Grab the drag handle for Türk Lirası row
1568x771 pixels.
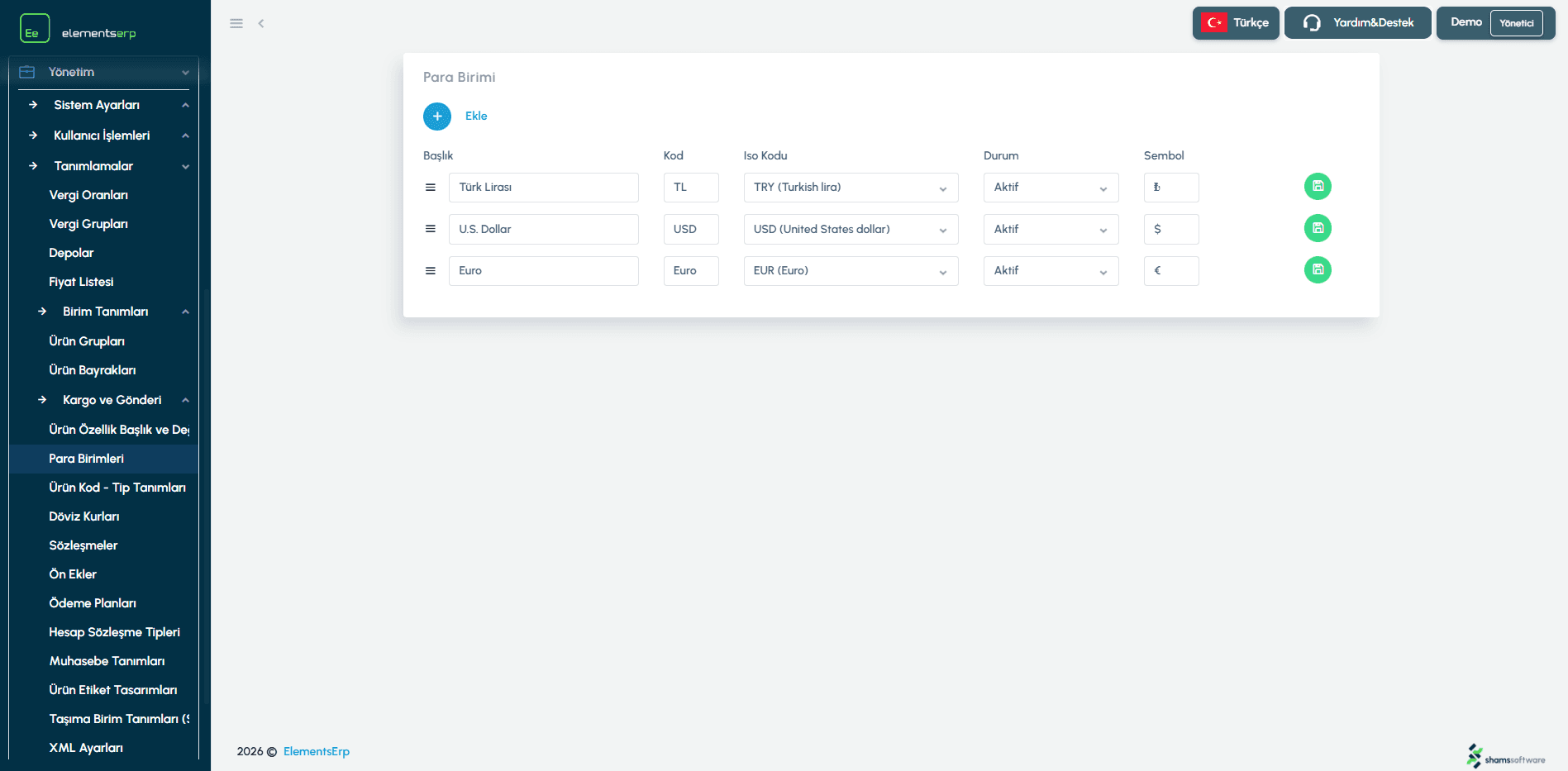pyautogui.click(x=431, y=188)
